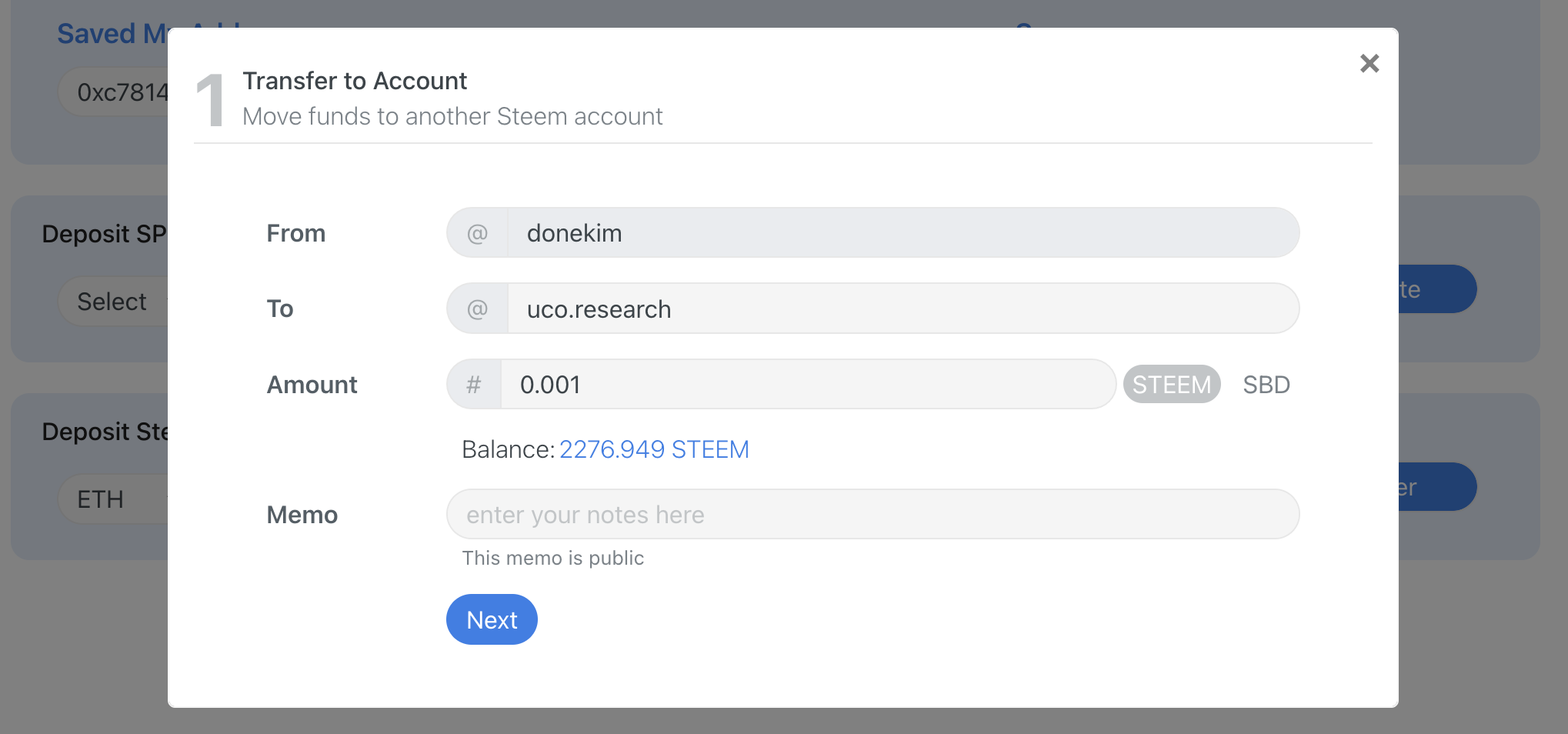The width and height of the screenshot is (1568, 734).
Task: Click the To field with uco.research
Action: tap(900, 309)
